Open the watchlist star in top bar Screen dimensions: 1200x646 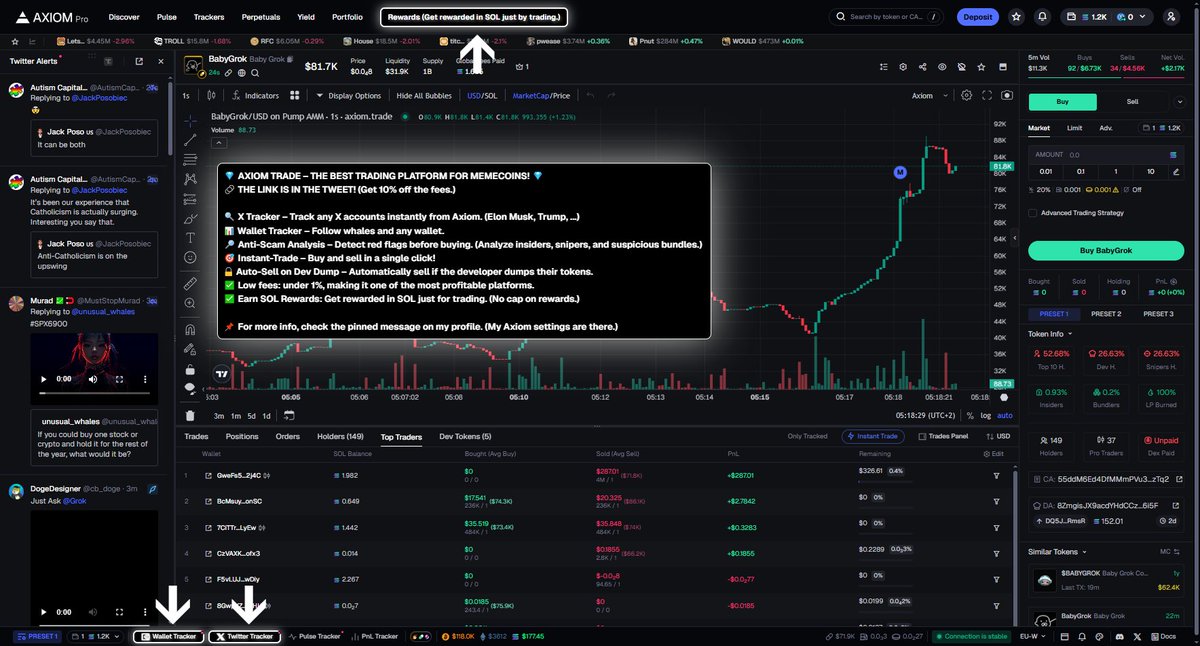tap(1017, 17)
